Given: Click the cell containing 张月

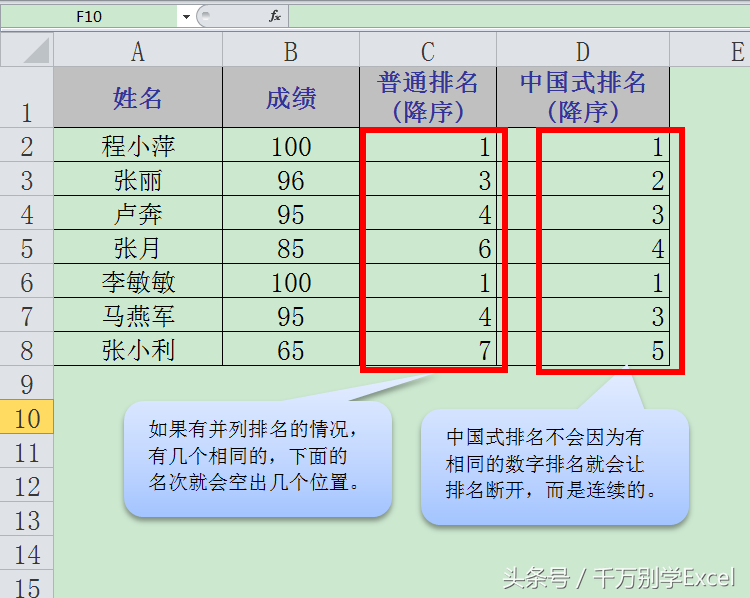Looking at the screenshot, I should pyautogui.click(x=138, y=247).
